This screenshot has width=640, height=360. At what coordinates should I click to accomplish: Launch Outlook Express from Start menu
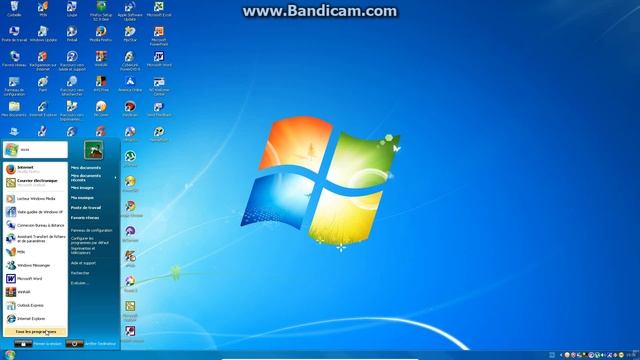pos(36,305)
